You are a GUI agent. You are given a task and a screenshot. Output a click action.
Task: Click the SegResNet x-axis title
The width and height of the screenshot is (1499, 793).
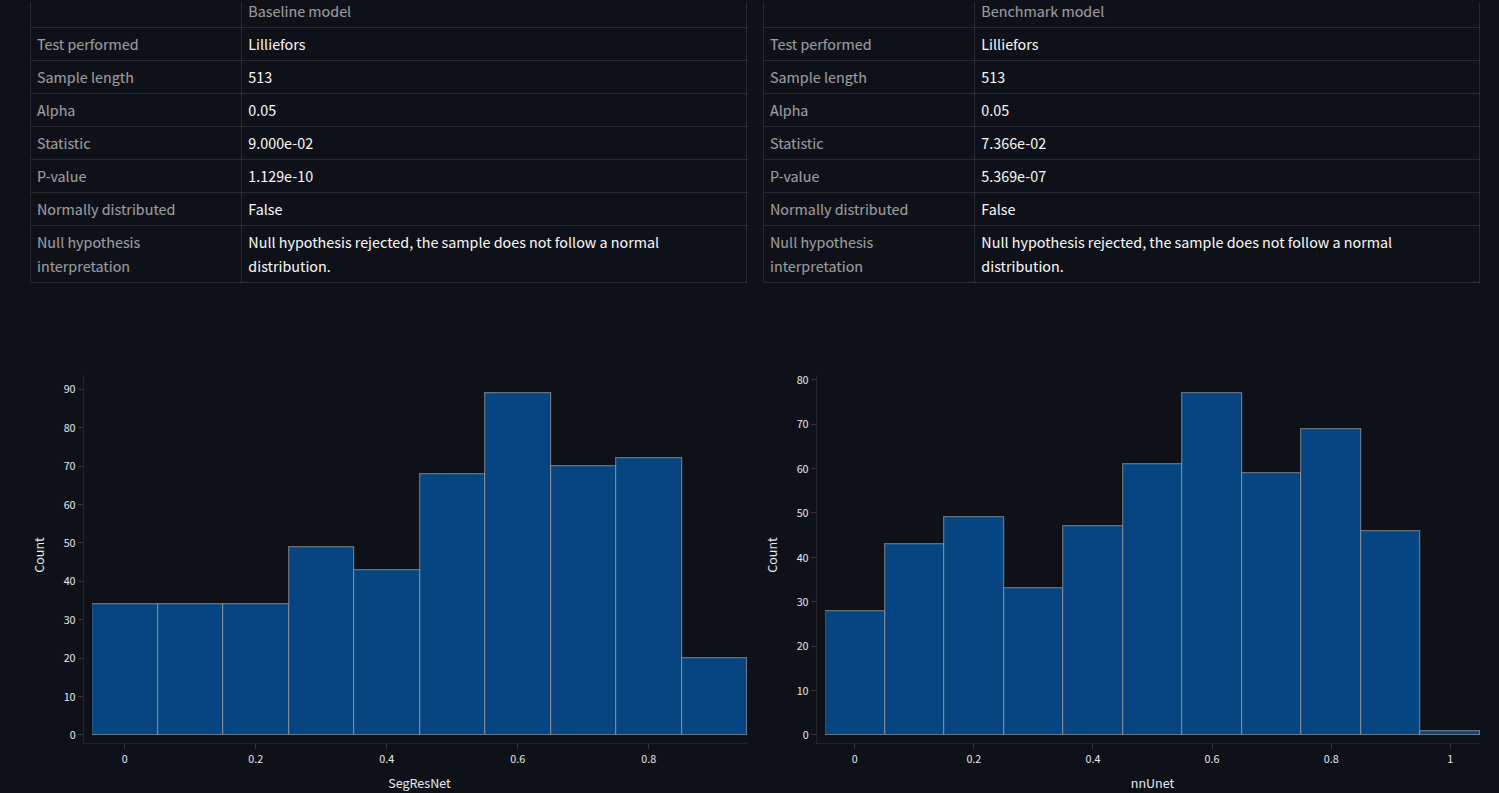413,783
